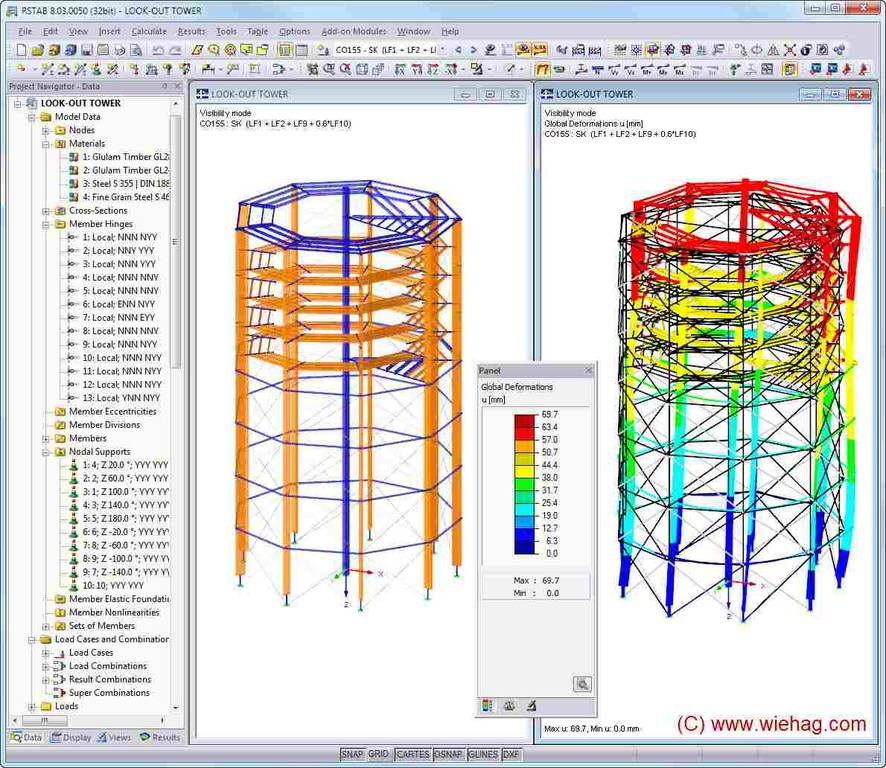
Task: Click the view in X direction icon
Action: pos(400,70)
